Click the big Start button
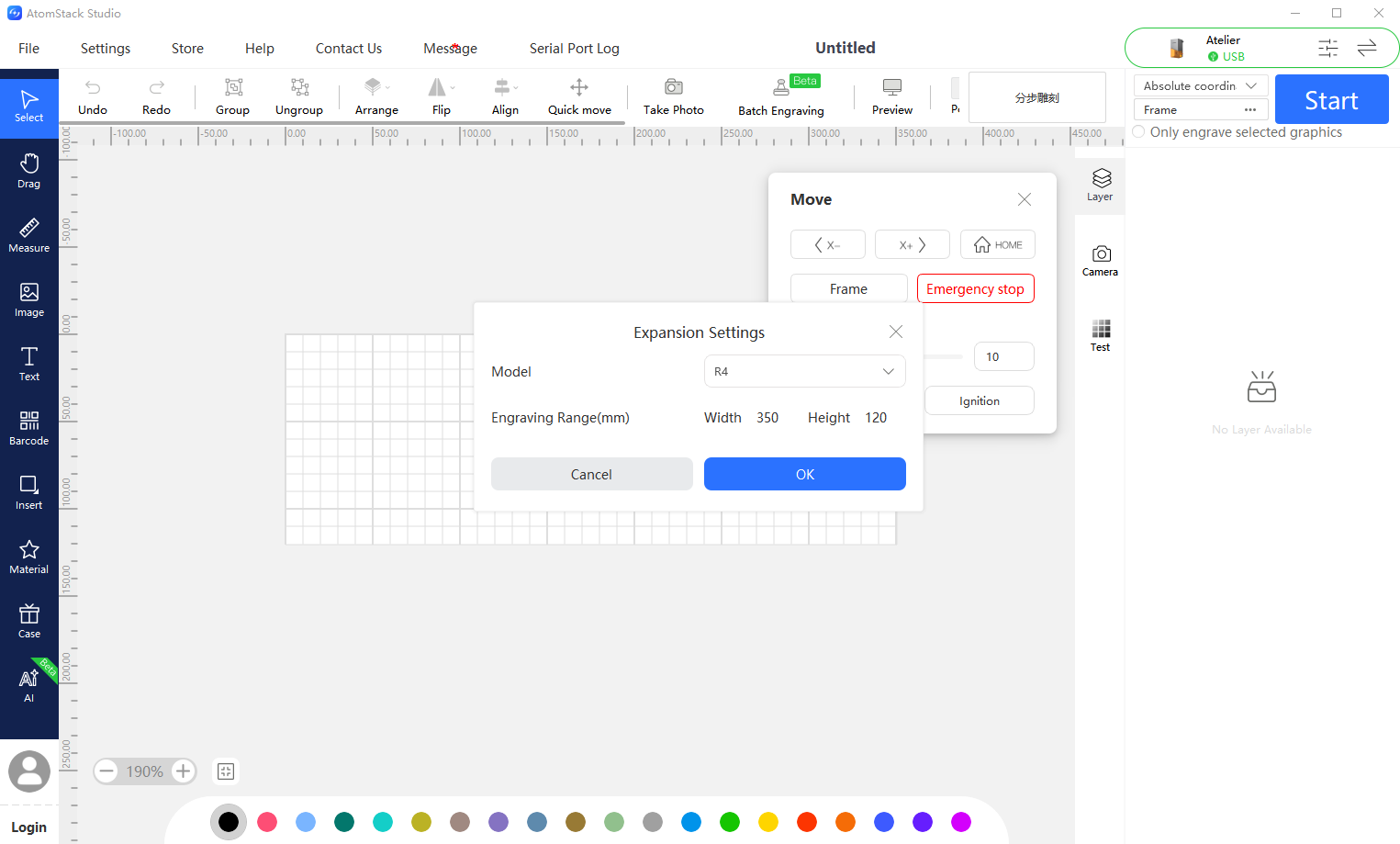 1331,99
